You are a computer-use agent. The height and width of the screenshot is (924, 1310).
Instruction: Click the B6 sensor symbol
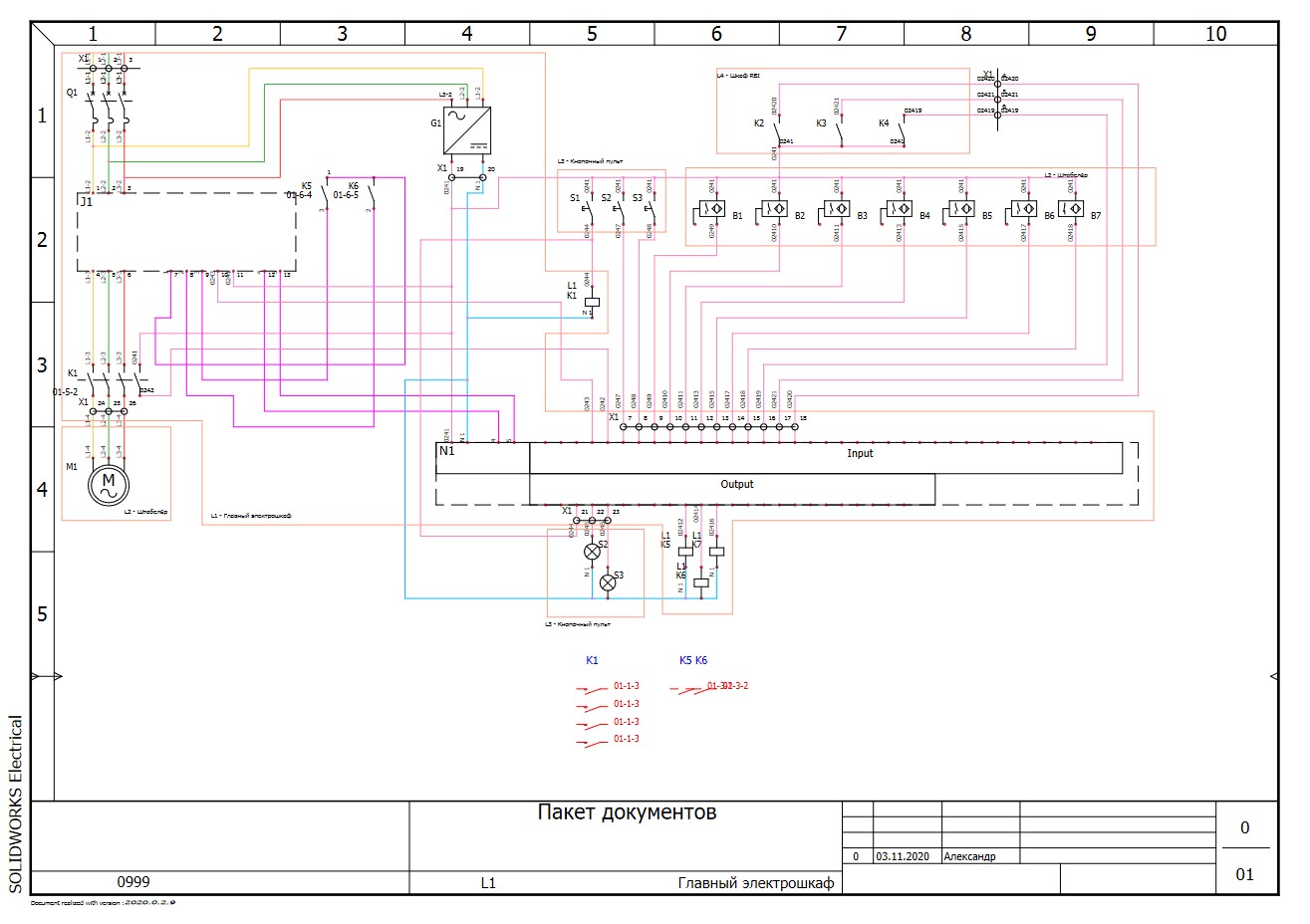coord(1023,210)
